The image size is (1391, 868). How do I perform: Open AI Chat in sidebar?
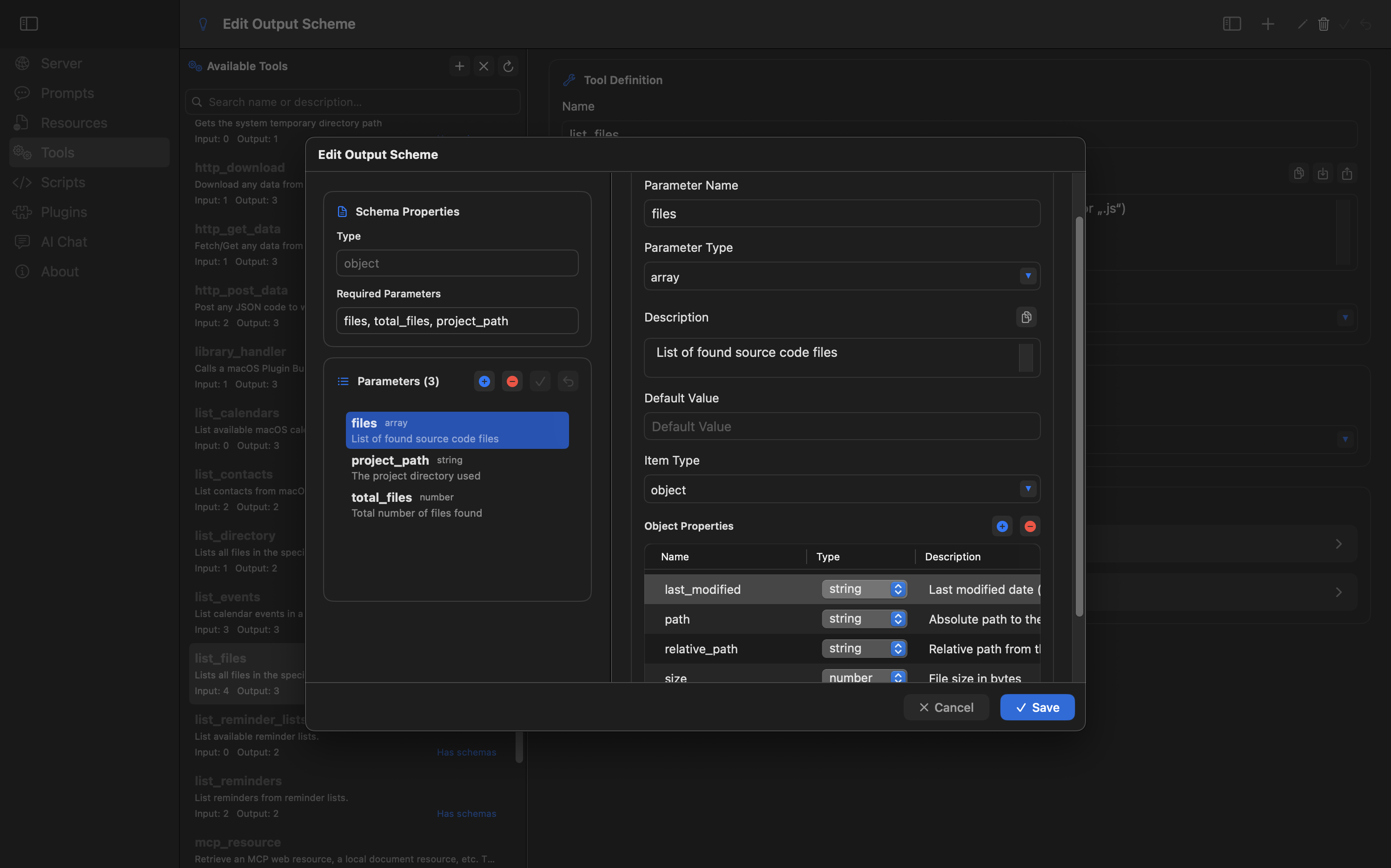click(x=89, y=242)
